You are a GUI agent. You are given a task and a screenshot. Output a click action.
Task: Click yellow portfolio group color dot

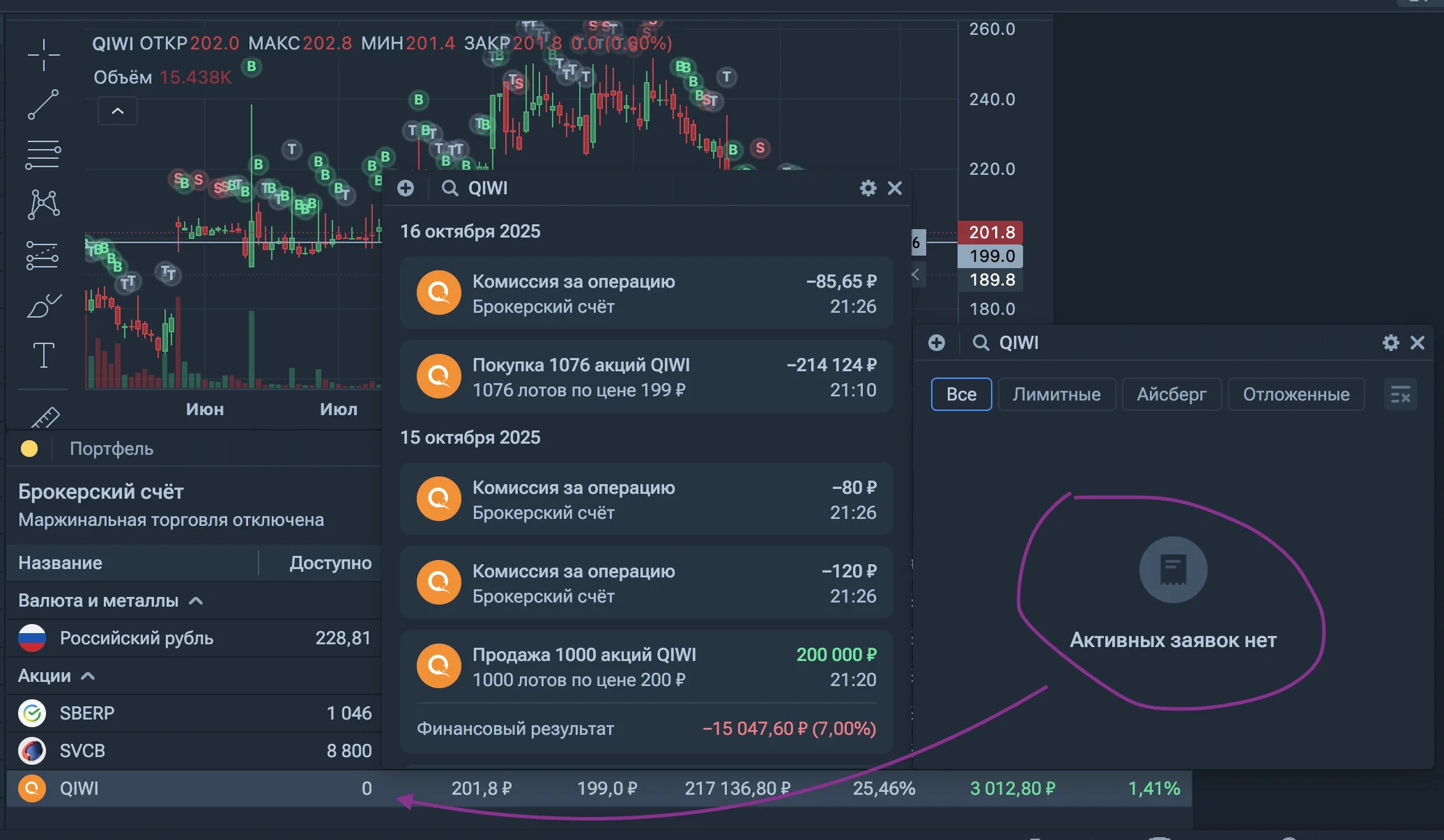(29, 449)
